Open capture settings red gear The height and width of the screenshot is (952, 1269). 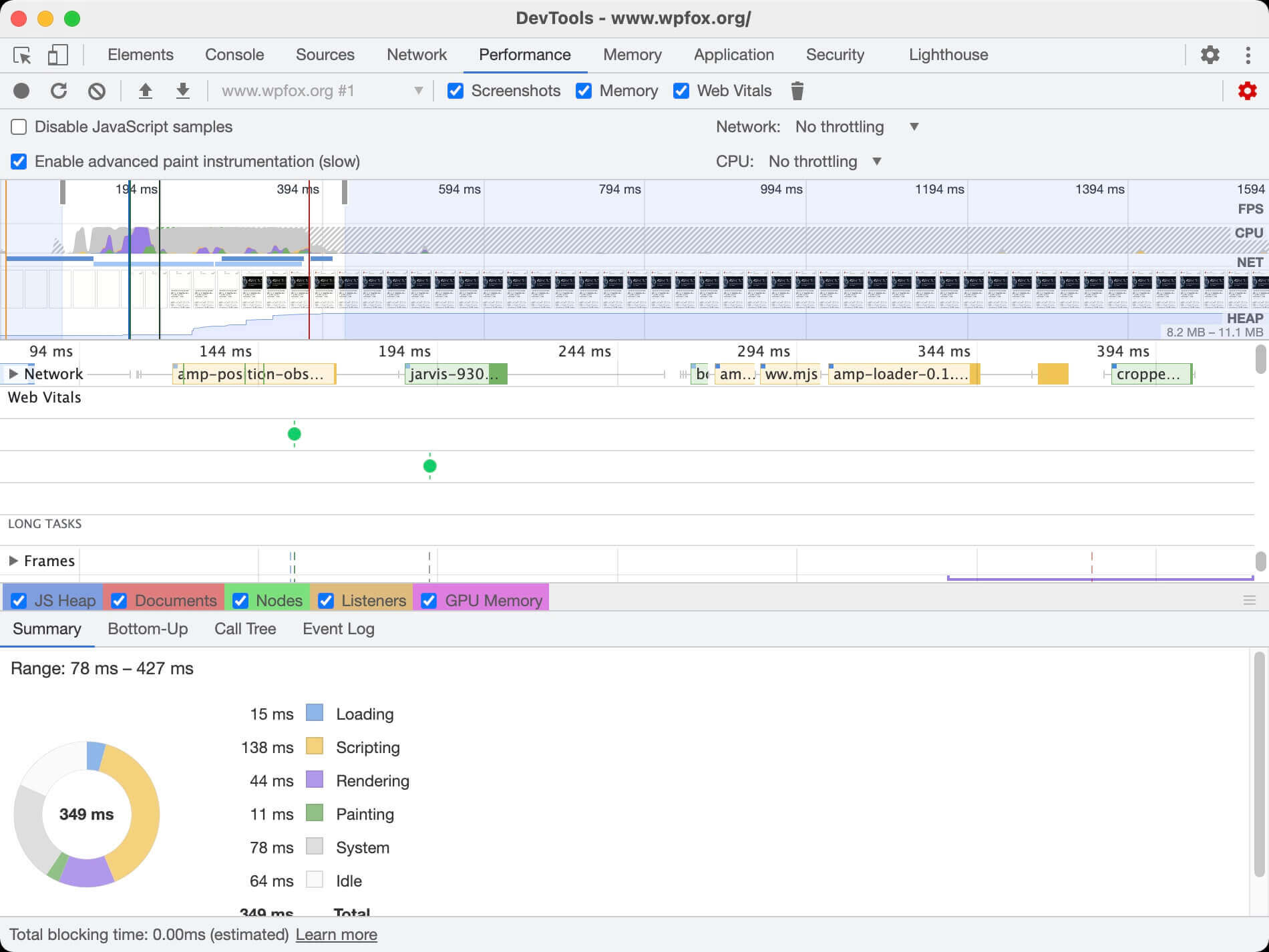pyautogui.click(x=1247, y=91)
